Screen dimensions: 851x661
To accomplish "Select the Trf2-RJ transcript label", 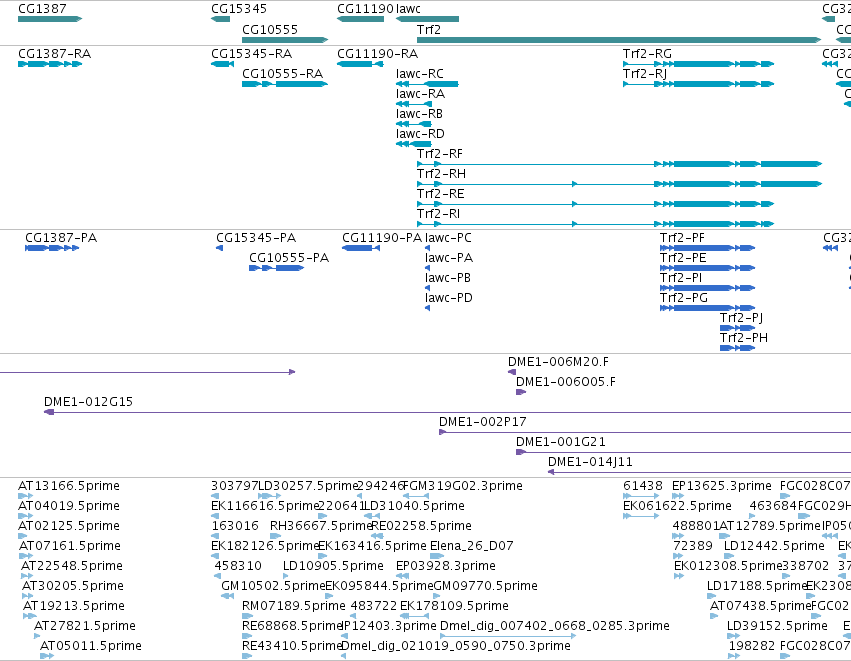I will click(645, 74).
